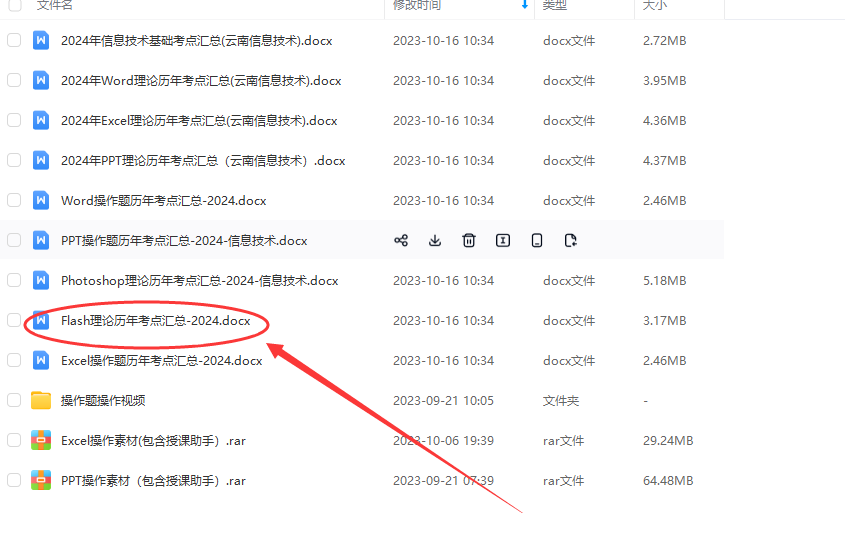Click 文件夹 type of 操作题操作视频
This screenshot has width=845, height=537.
[x=561, y=401]
